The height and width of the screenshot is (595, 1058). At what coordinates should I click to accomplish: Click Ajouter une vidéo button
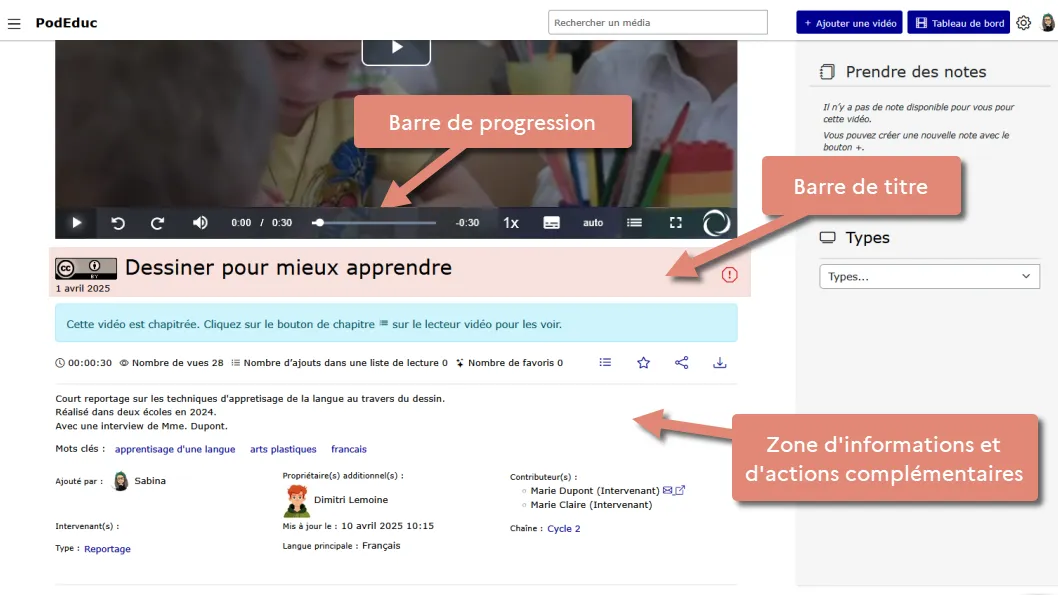(x=849, y=23)
